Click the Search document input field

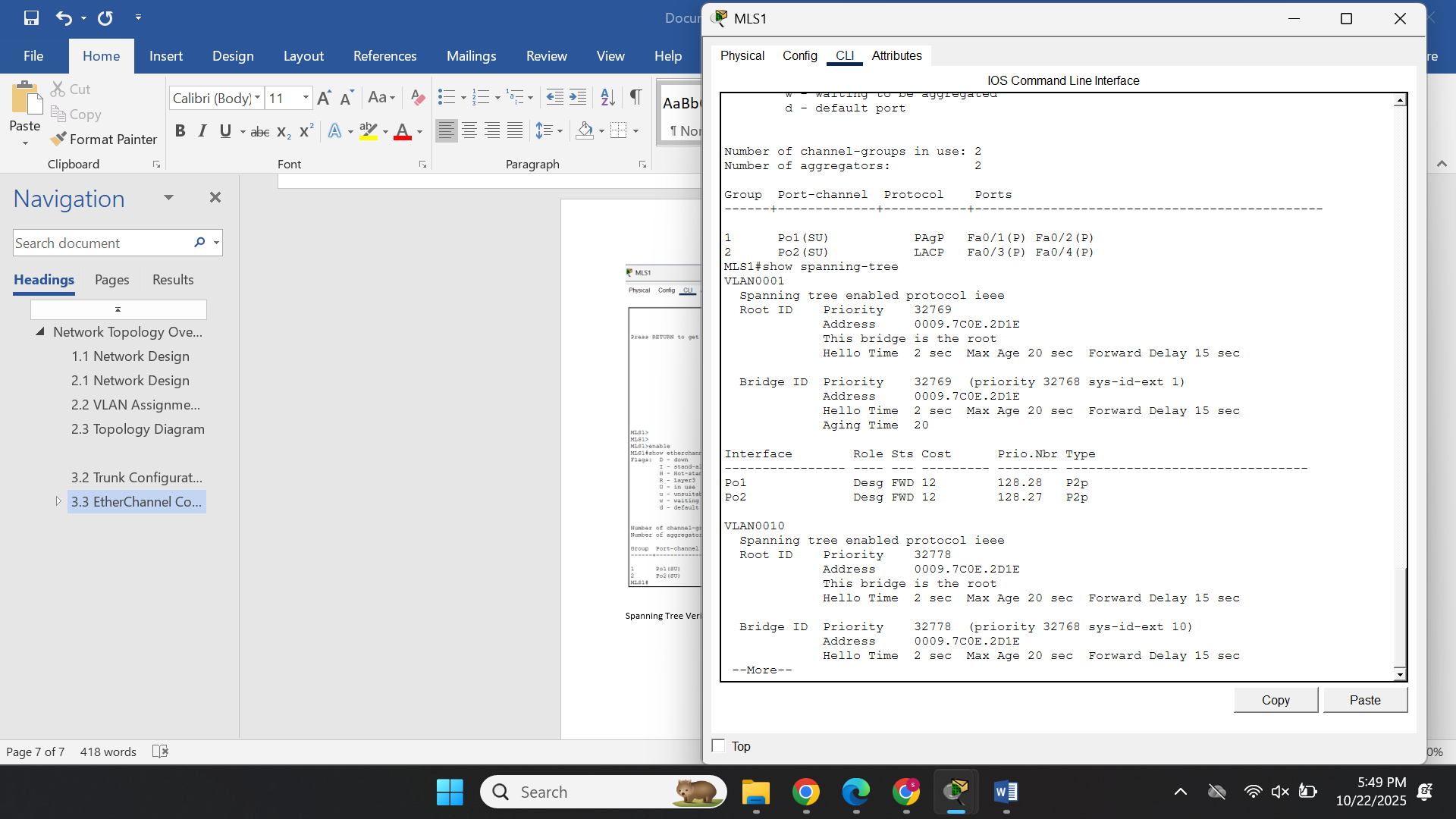point(99,243)
